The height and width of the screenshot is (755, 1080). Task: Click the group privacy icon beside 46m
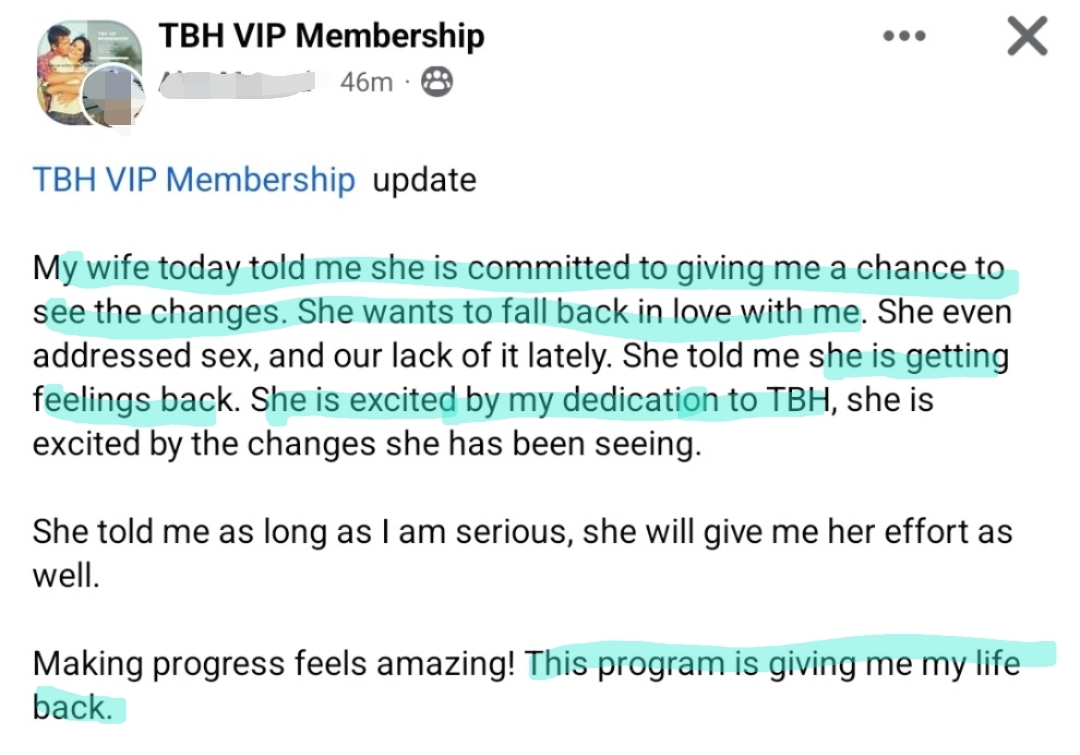point(436,81)
